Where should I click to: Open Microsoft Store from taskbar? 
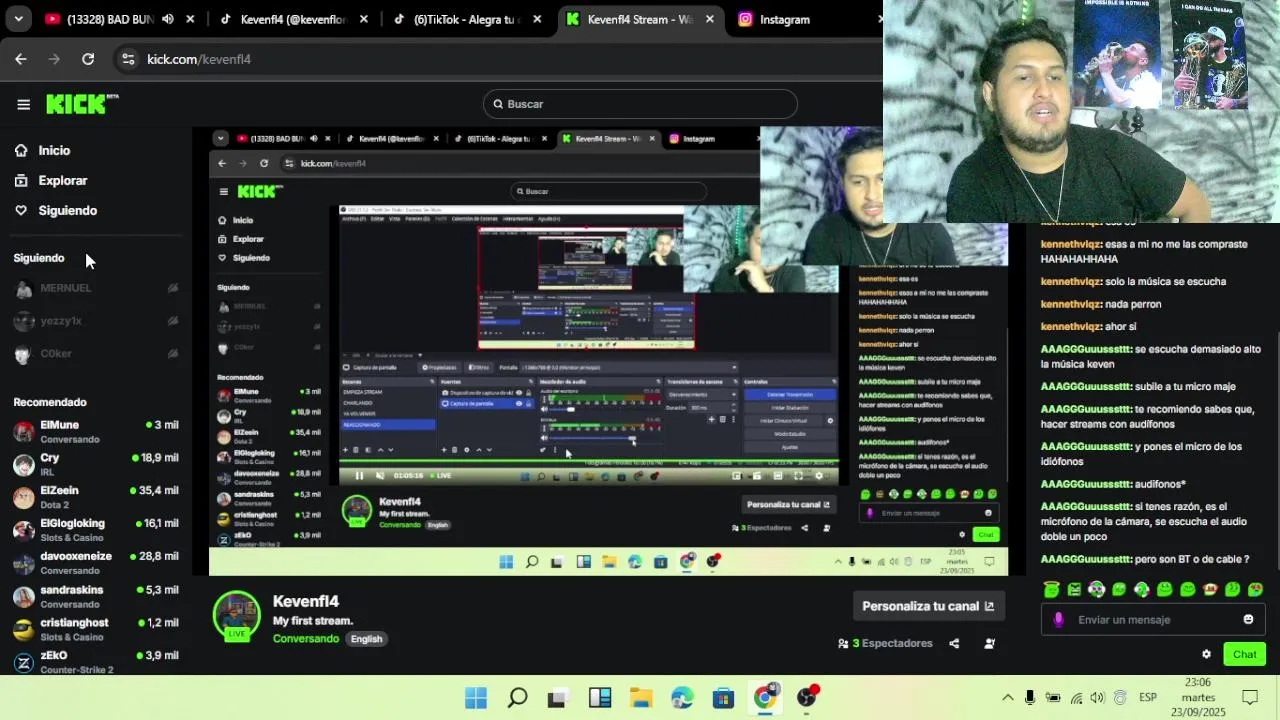point(723,698)
